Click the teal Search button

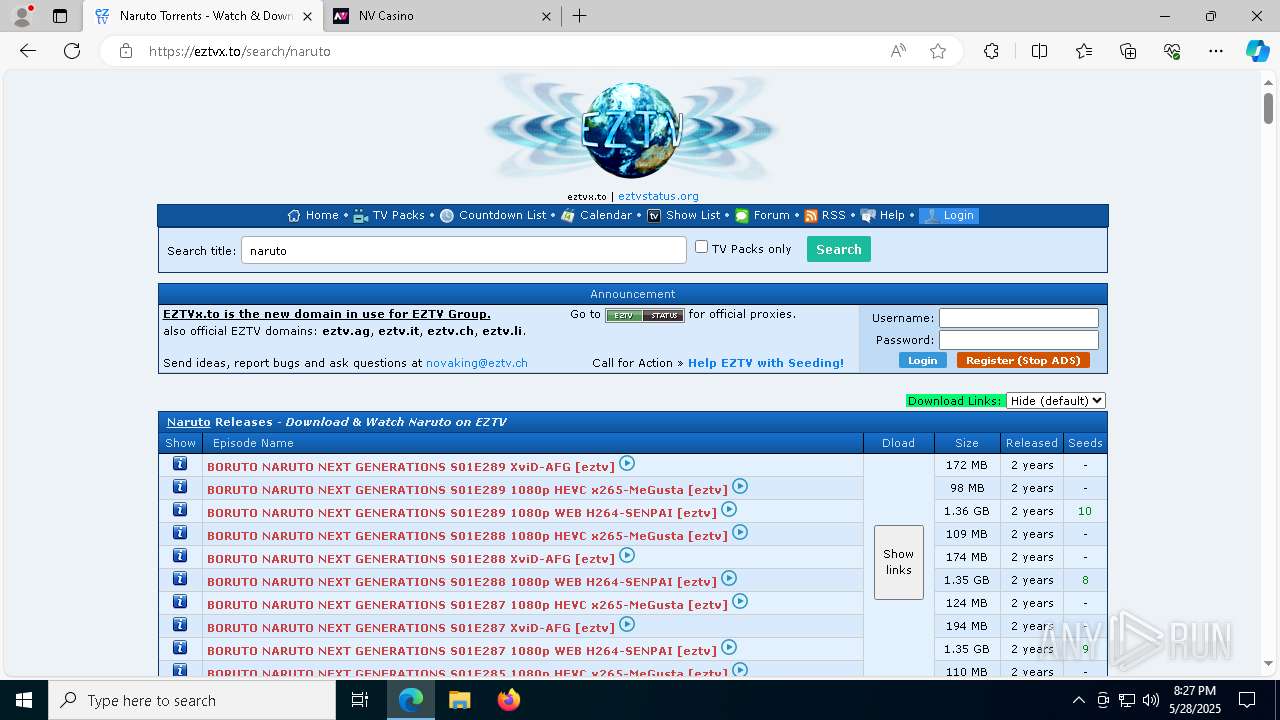coord(838,249)
